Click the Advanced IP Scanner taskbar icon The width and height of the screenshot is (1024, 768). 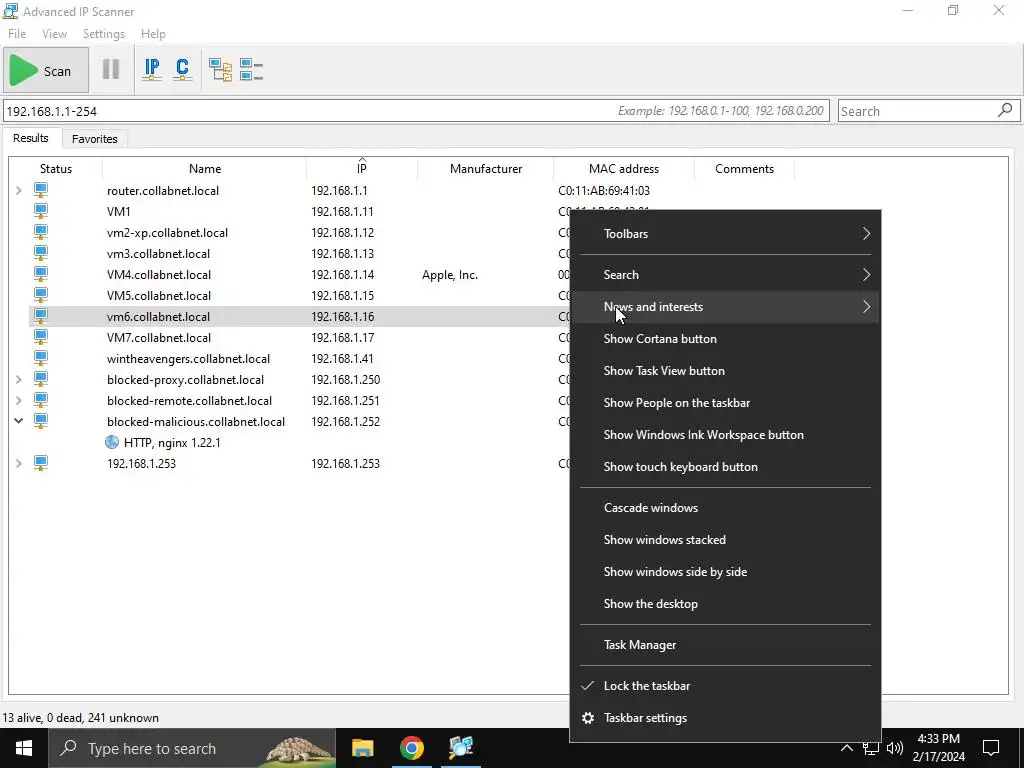[461, 748]
